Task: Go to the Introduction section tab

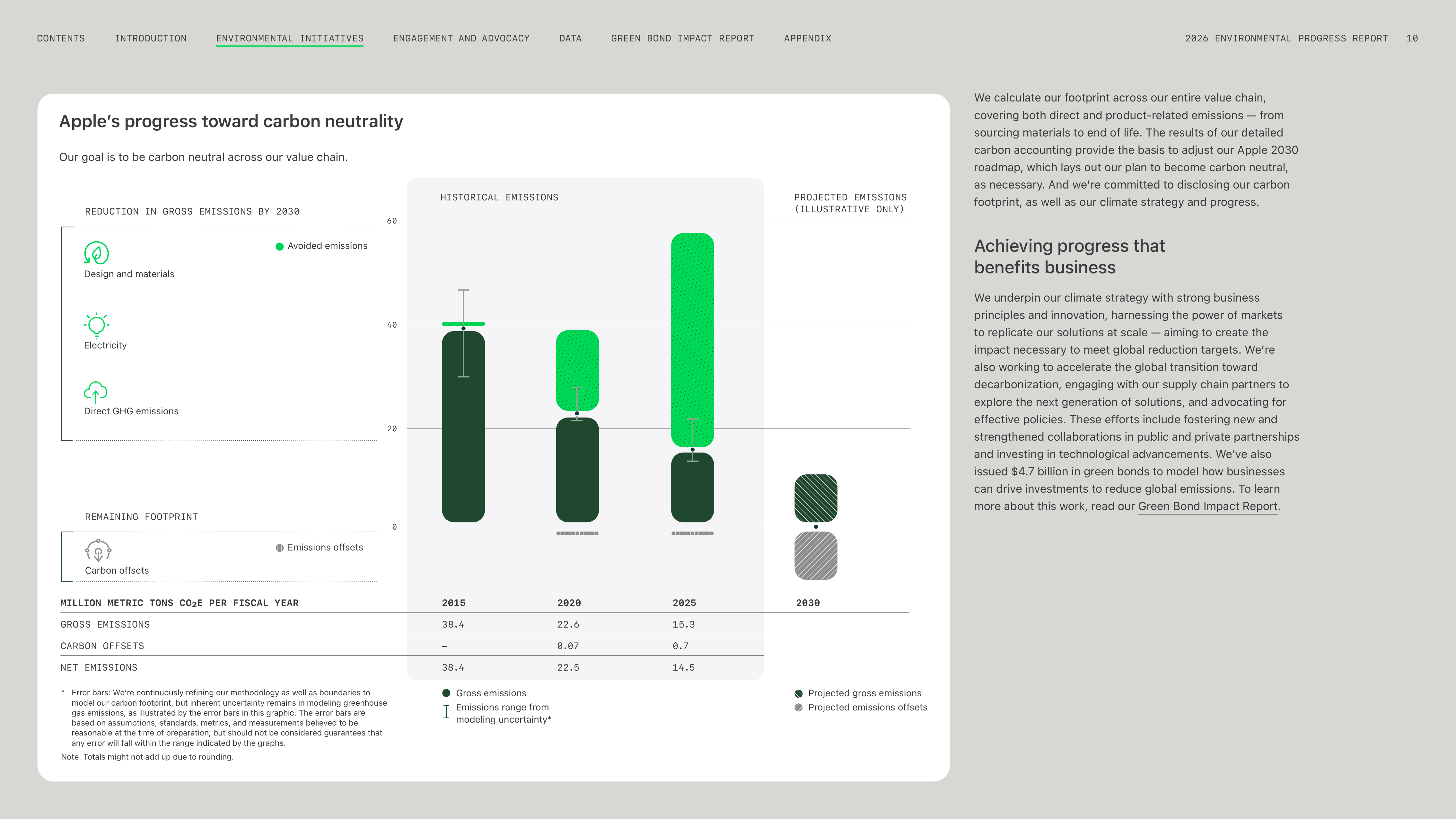Action: point(150,39)
